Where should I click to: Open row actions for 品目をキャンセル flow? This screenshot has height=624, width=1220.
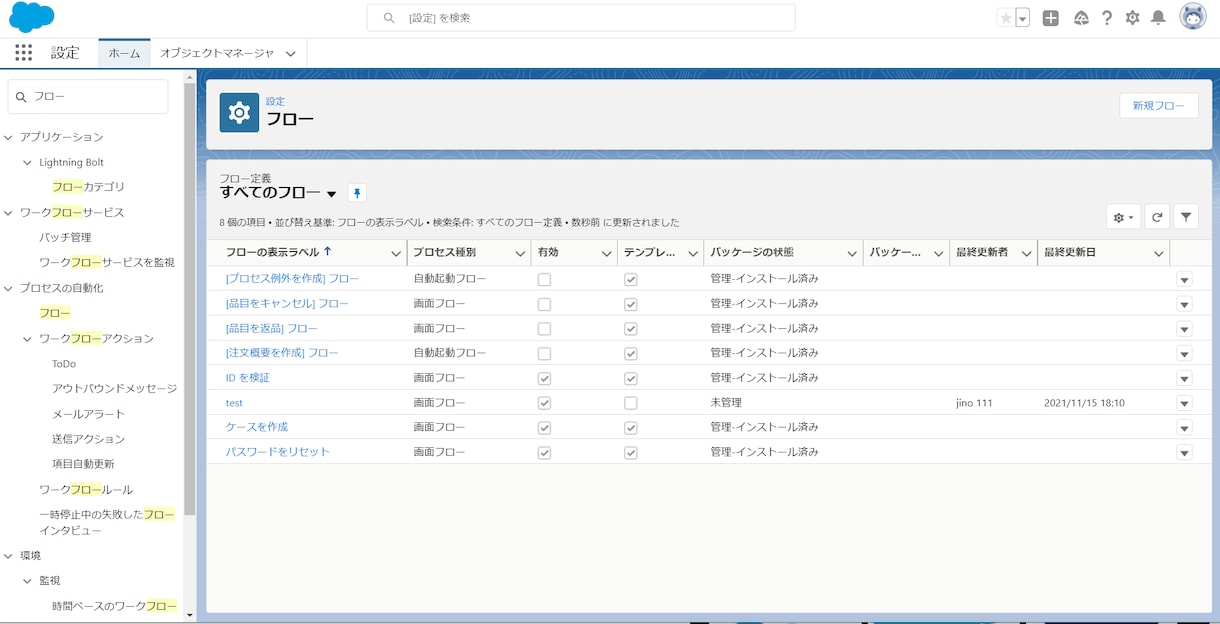pyautogui.click(x=1184, y=304)
